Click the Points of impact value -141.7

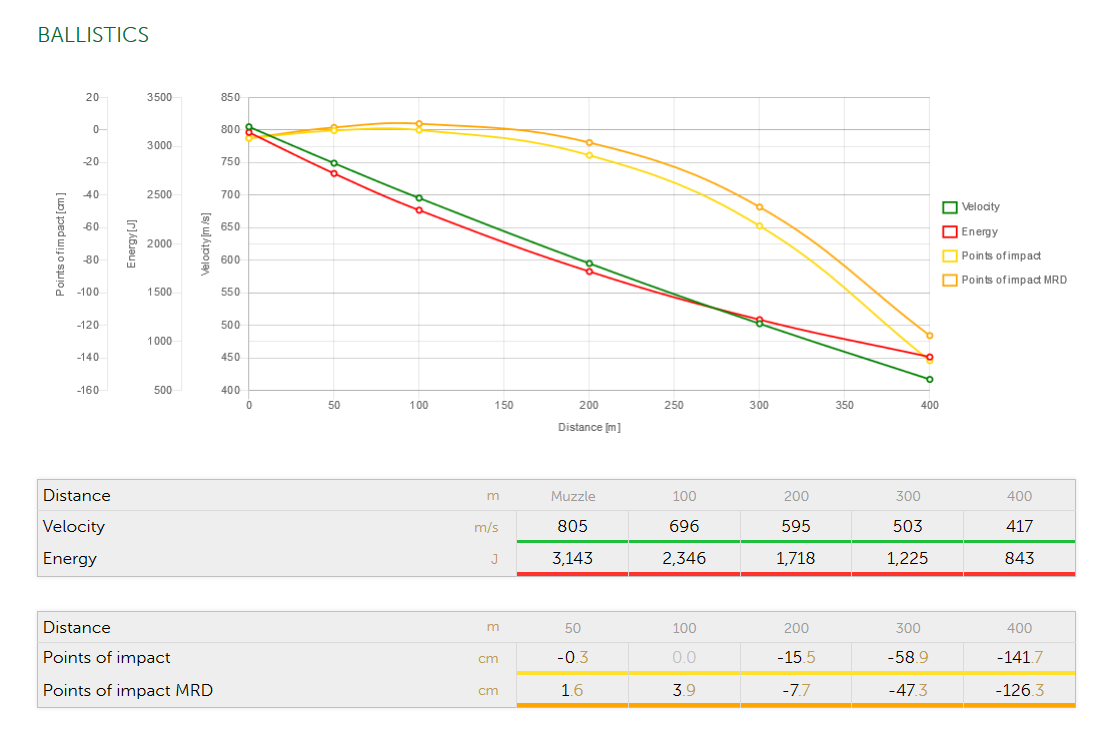tap(1019, 657)
